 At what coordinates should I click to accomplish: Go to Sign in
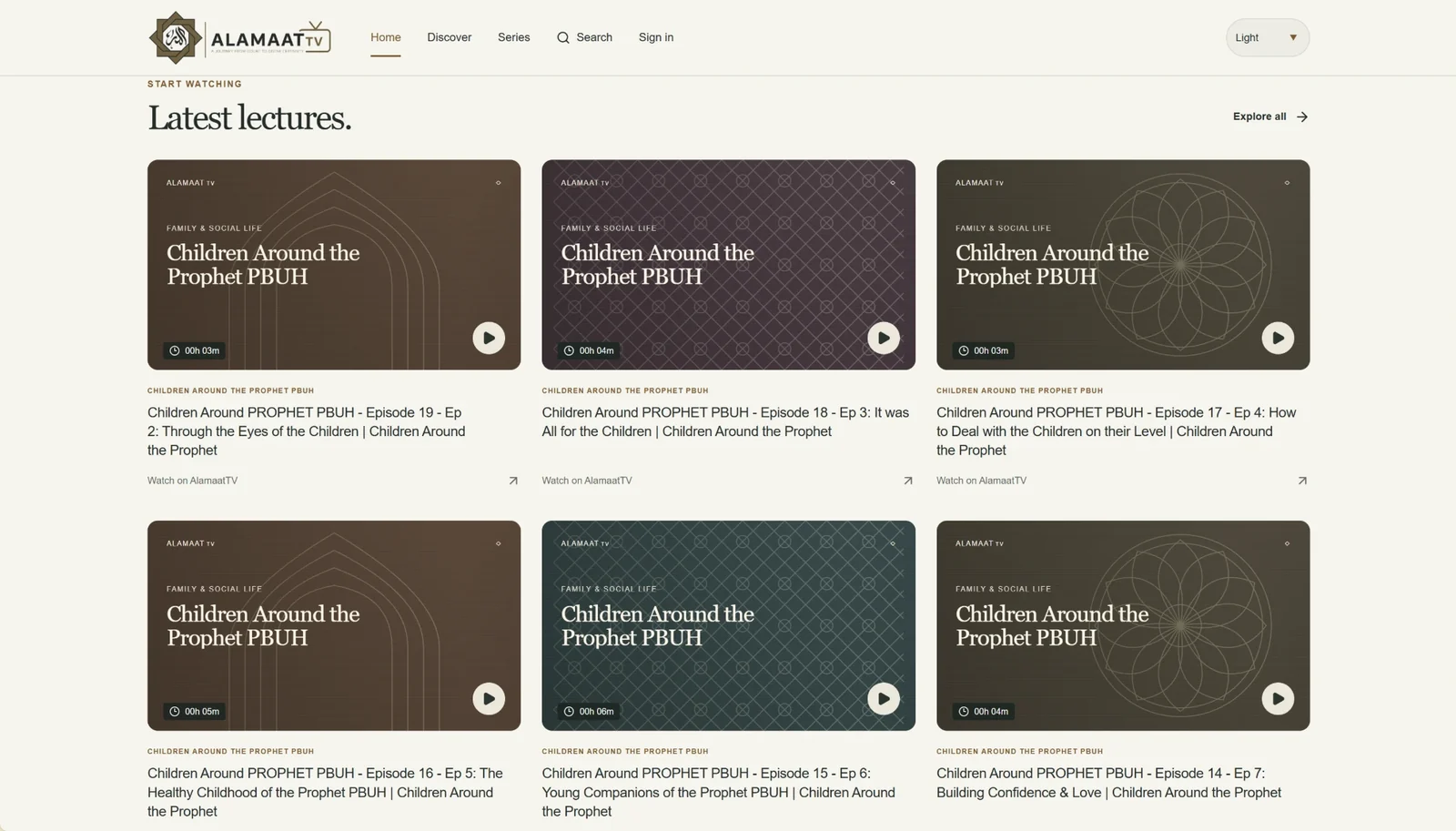pyautogui.click(x=656, y=37)
